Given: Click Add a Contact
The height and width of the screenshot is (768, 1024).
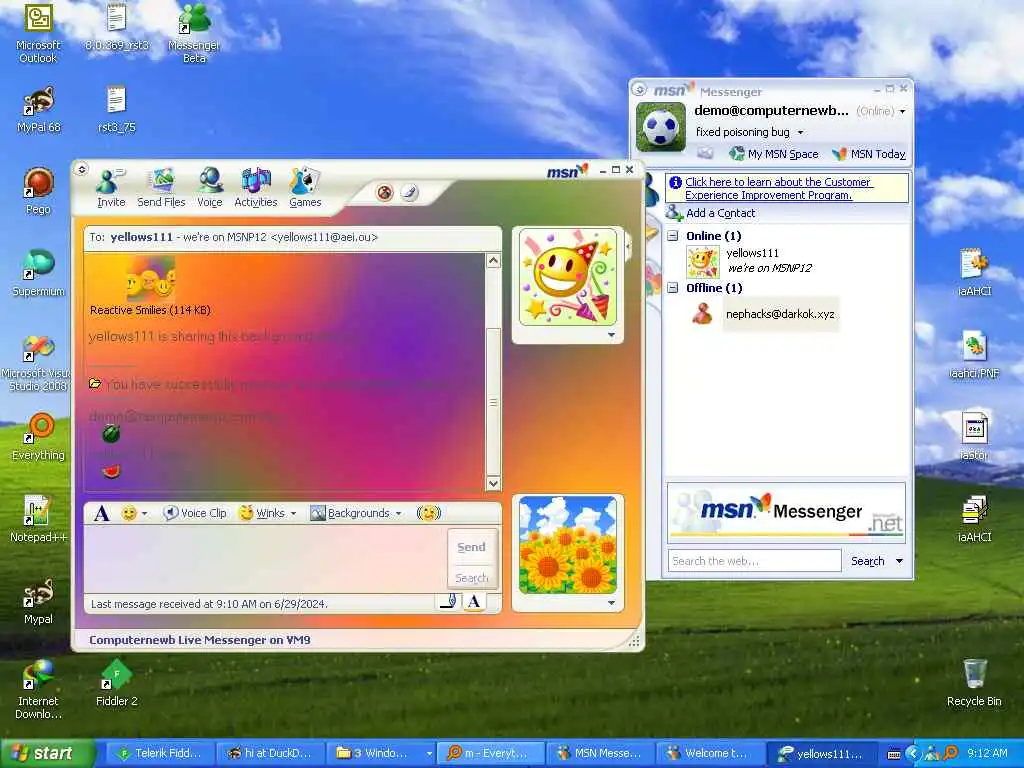Looking at the screenshot, I should pyautogui.click(x=711, y=213).
